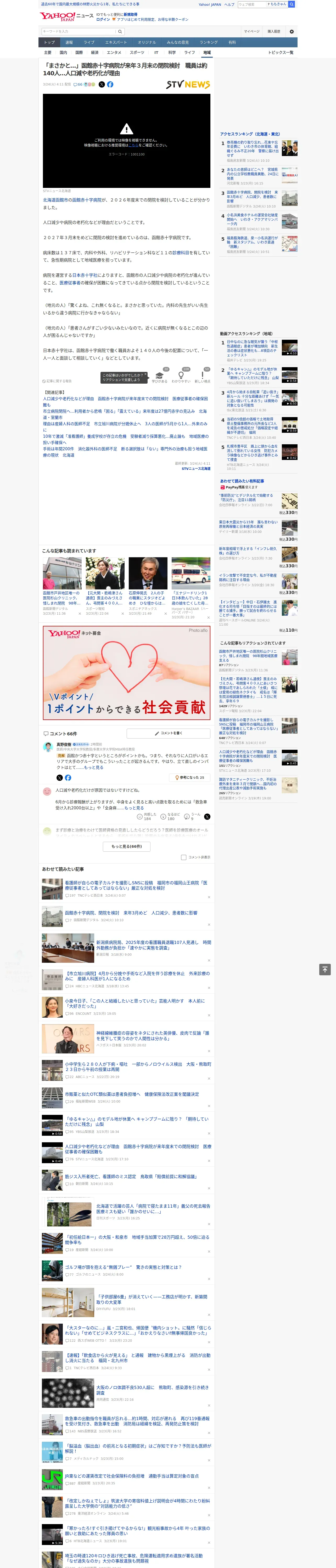Click the X share icon under the expert comment

pyautogui.click(x=60, y=778)
